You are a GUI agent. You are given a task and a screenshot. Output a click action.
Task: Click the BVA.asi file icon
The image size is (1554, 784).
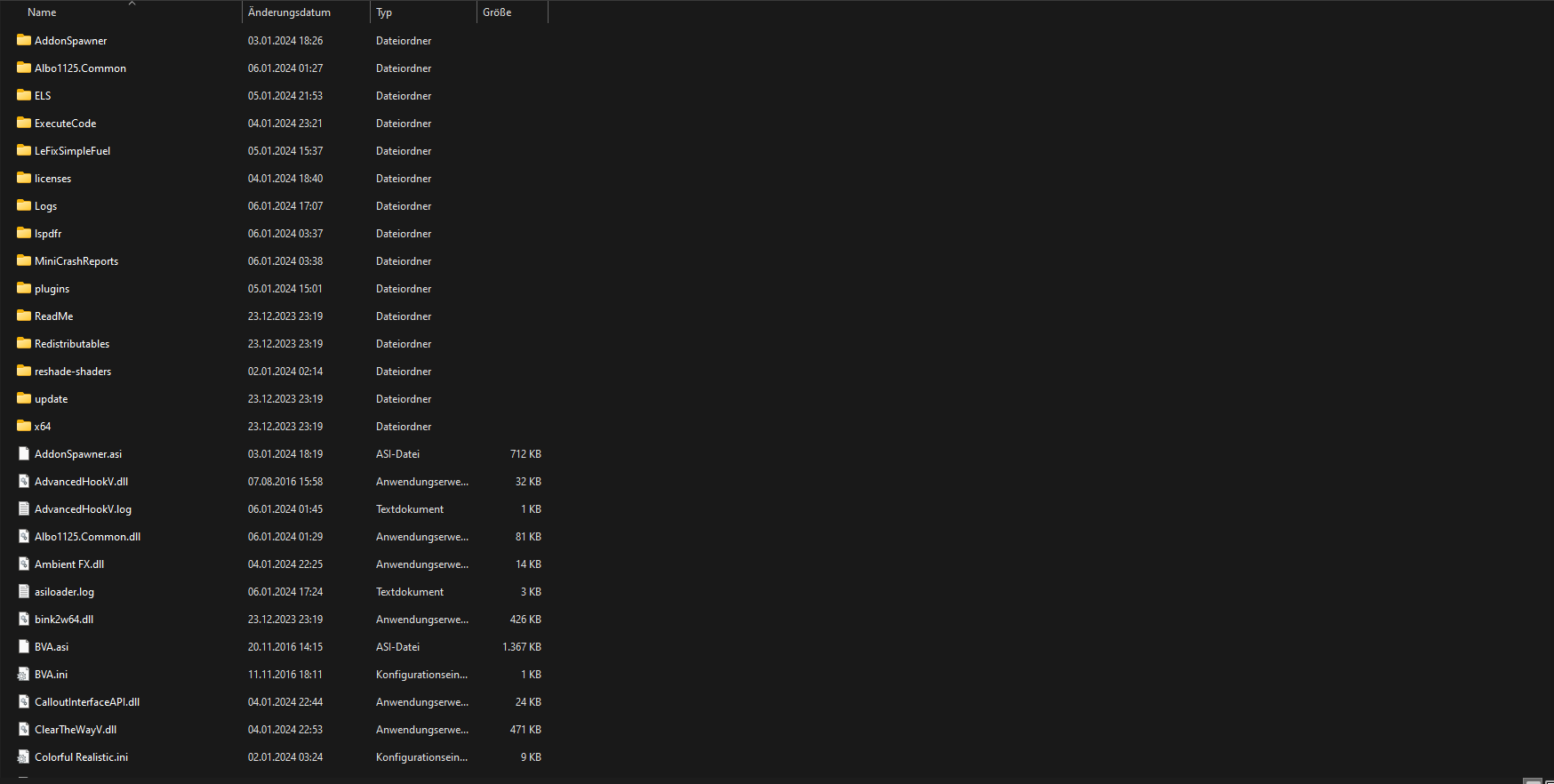24,646
